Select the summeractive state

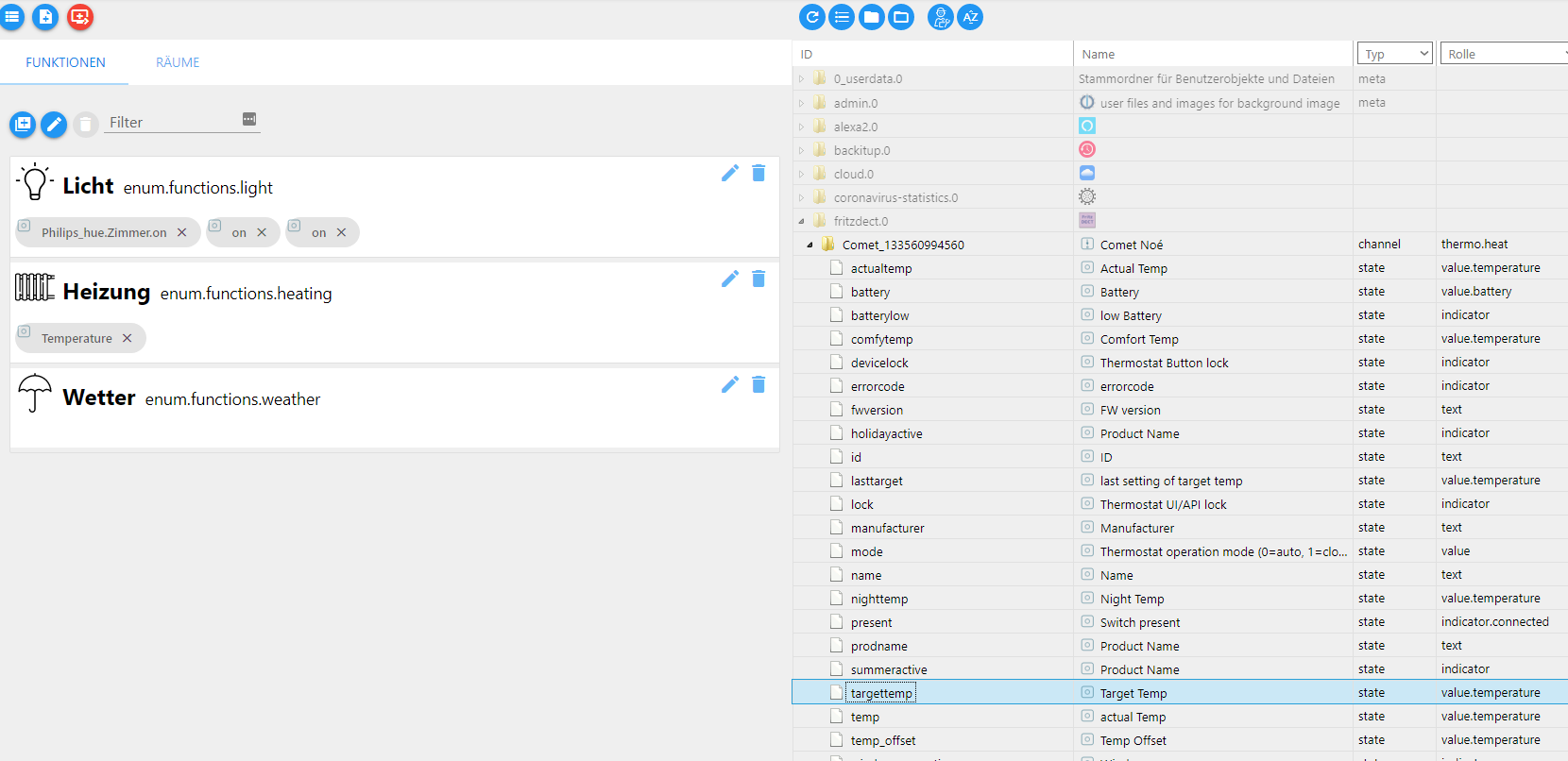[889, 669]
